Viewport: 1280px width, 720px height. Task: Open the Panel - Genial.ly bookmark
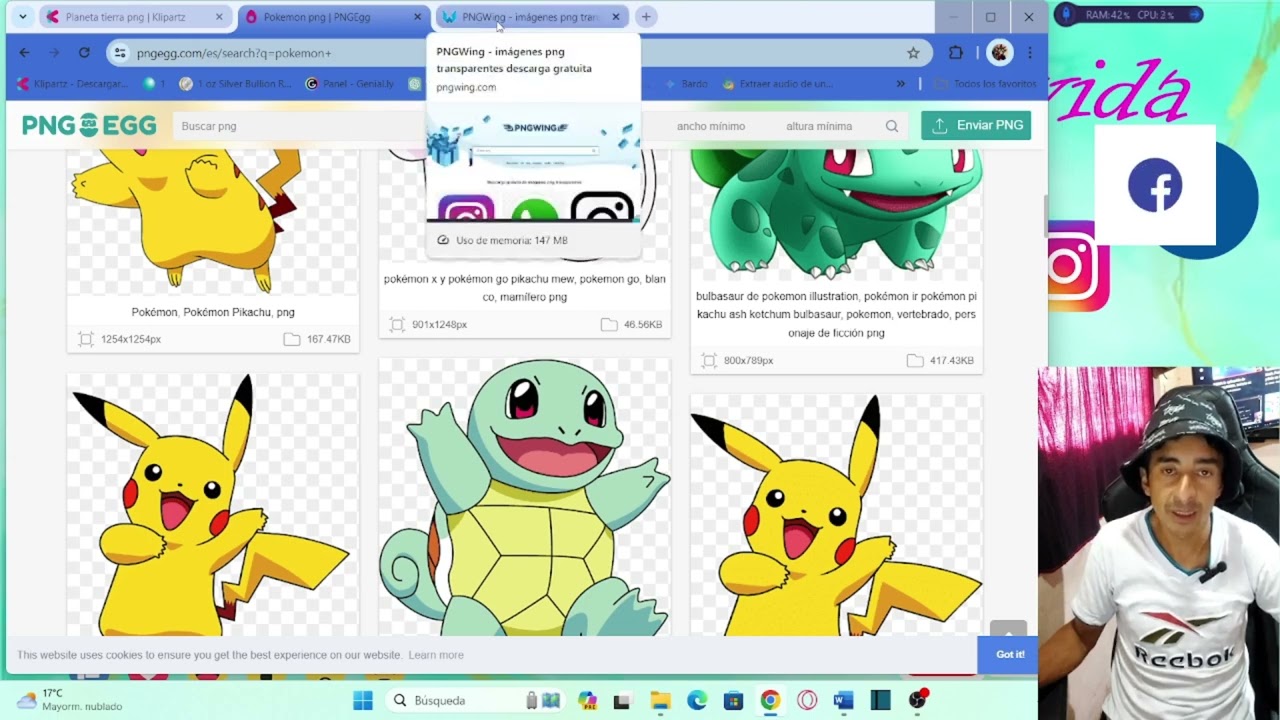point(351,84)
